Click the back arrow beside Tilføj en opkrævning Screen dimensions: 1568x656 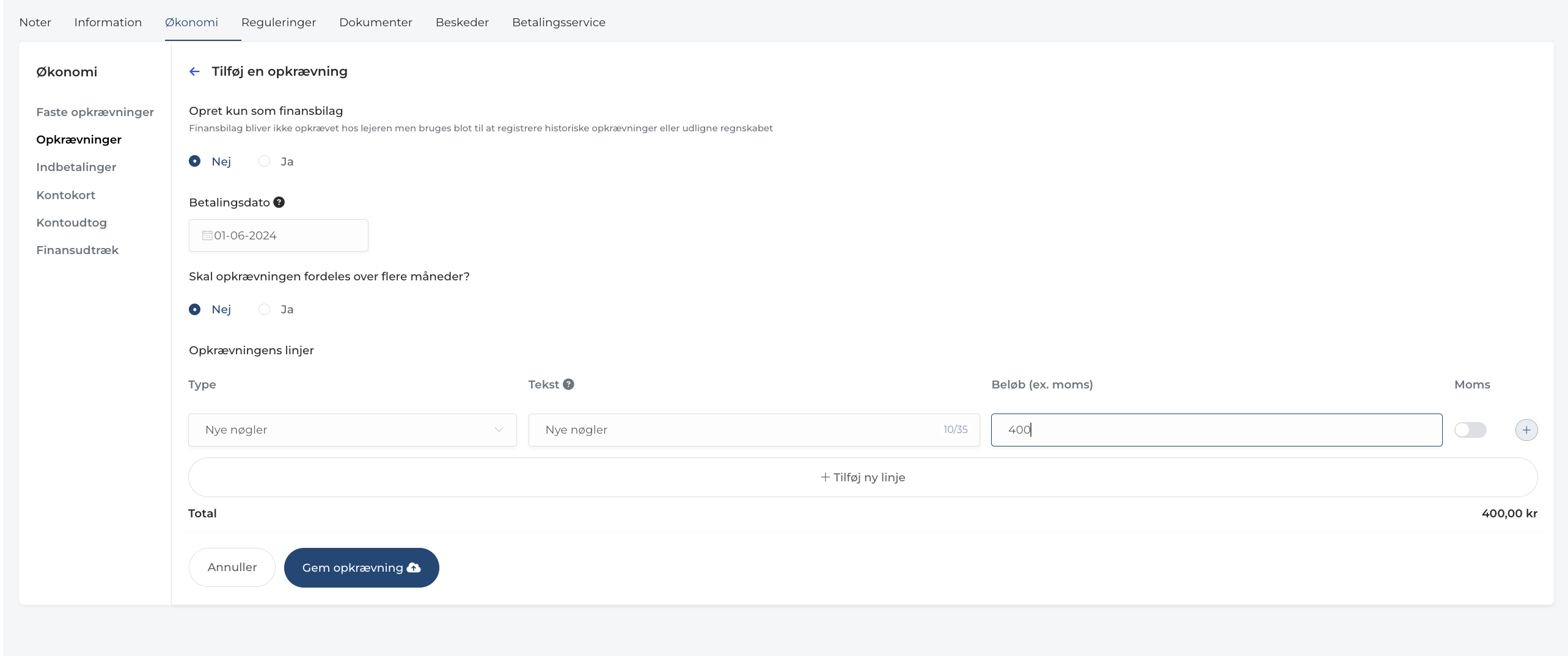(194, 71)
